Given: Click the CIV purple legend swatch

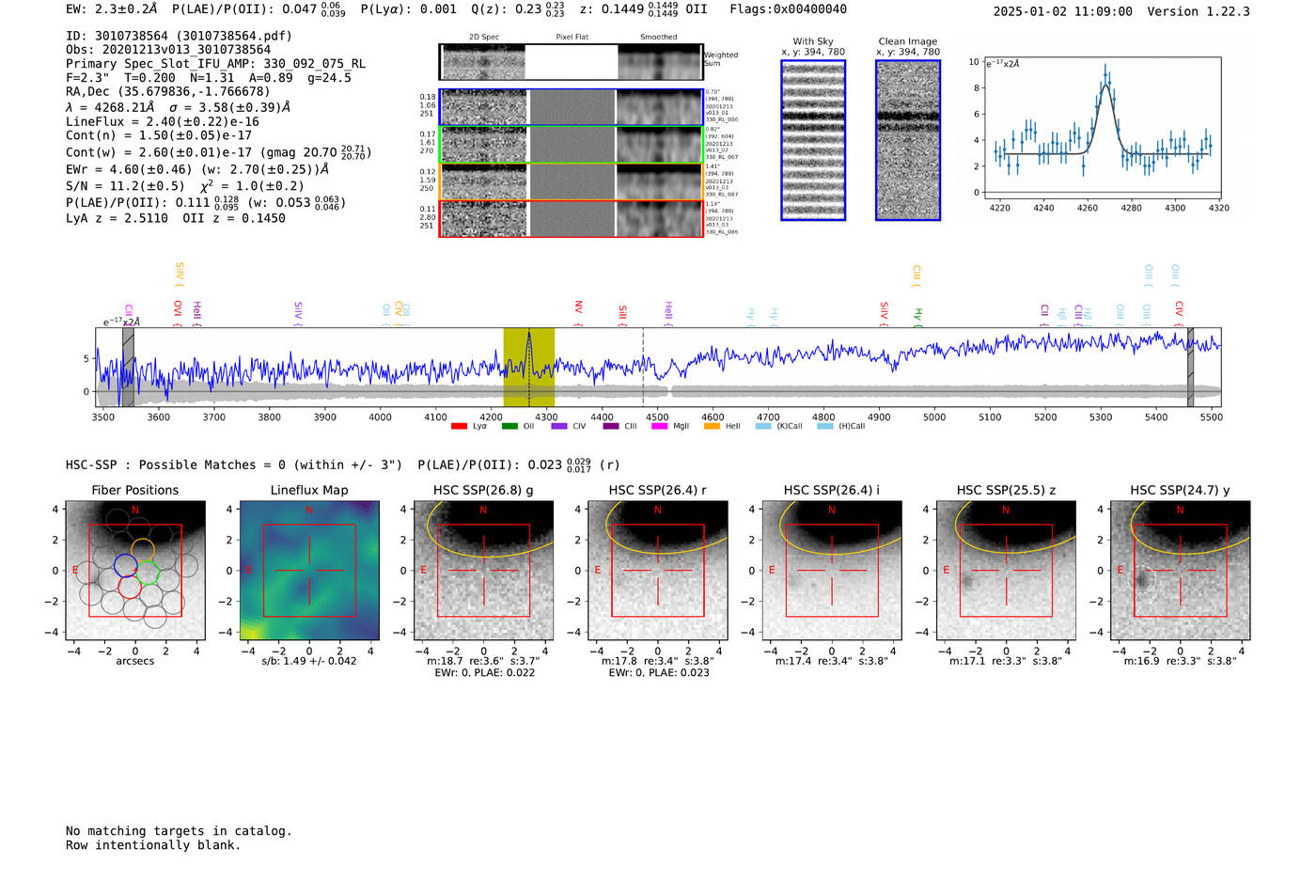Looking at the screenshot, I should click(559, 426).
